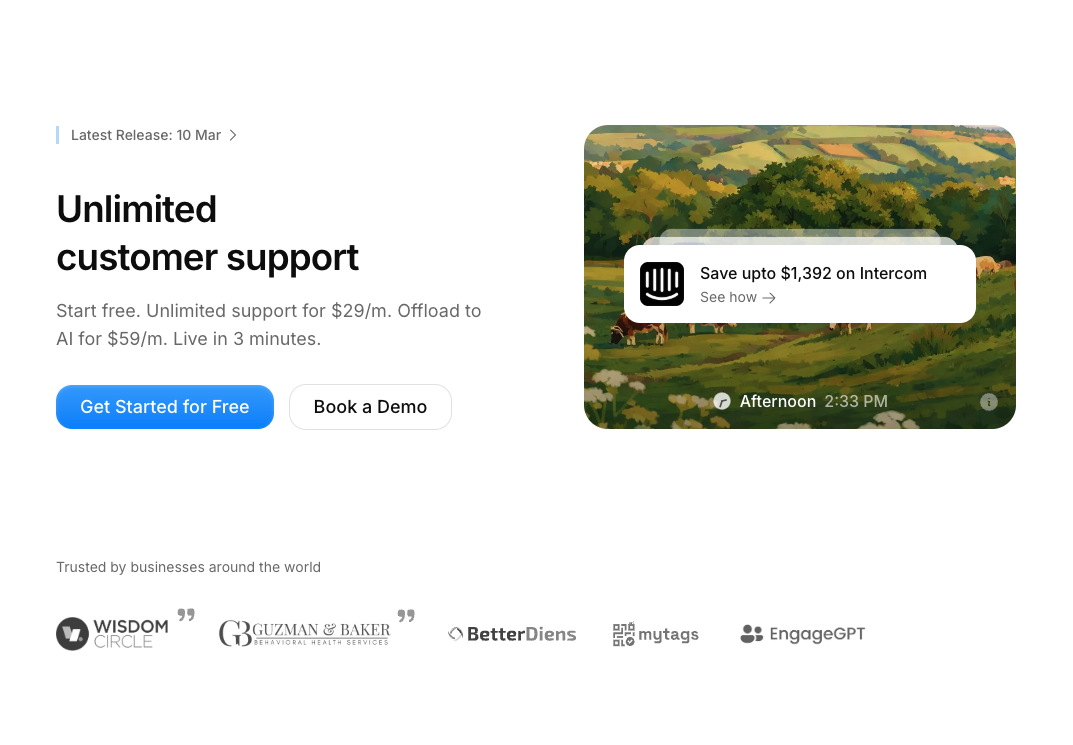Image resolution: width=1073 pixels, height=745 pixels.
Task: Open the Latest Release: 10 Mar link
Action: pos(146,135)
